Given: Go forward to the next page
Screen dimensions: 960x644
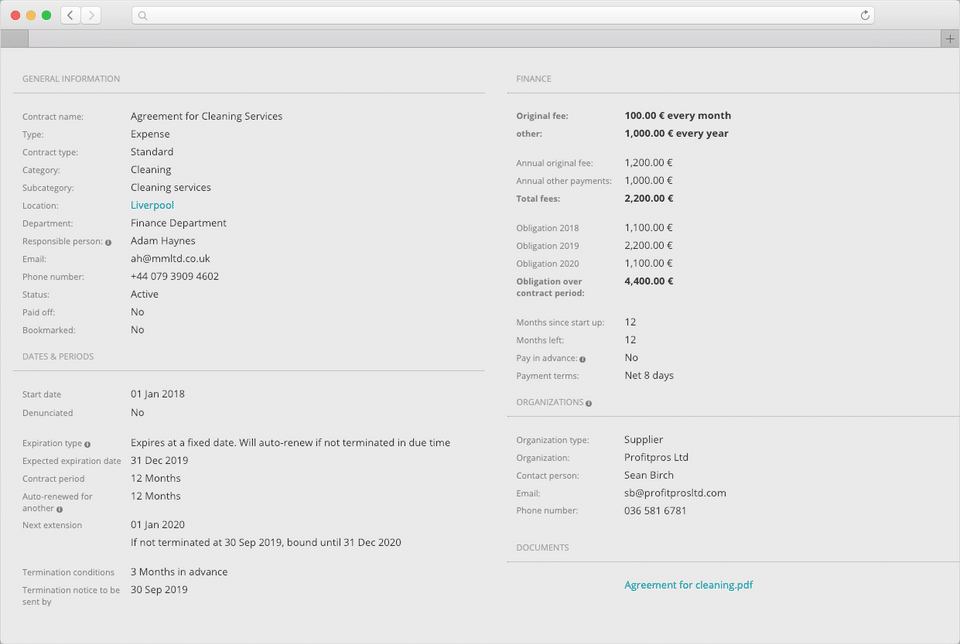Looking at the screenshot, I should [91, 15].
